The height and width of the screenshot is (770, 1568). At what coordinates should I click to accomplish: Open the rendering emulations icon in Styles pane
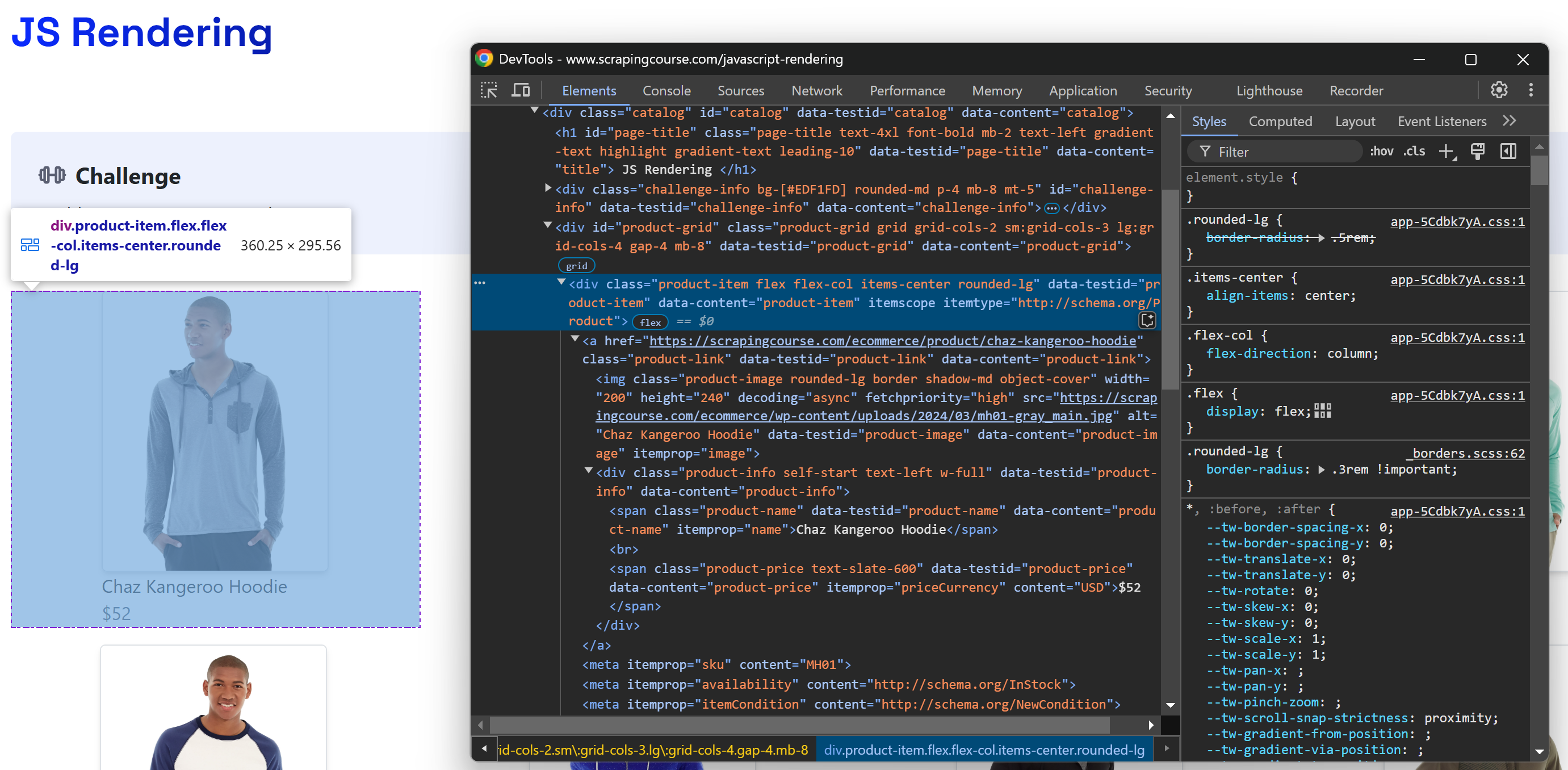[1478, 151]
